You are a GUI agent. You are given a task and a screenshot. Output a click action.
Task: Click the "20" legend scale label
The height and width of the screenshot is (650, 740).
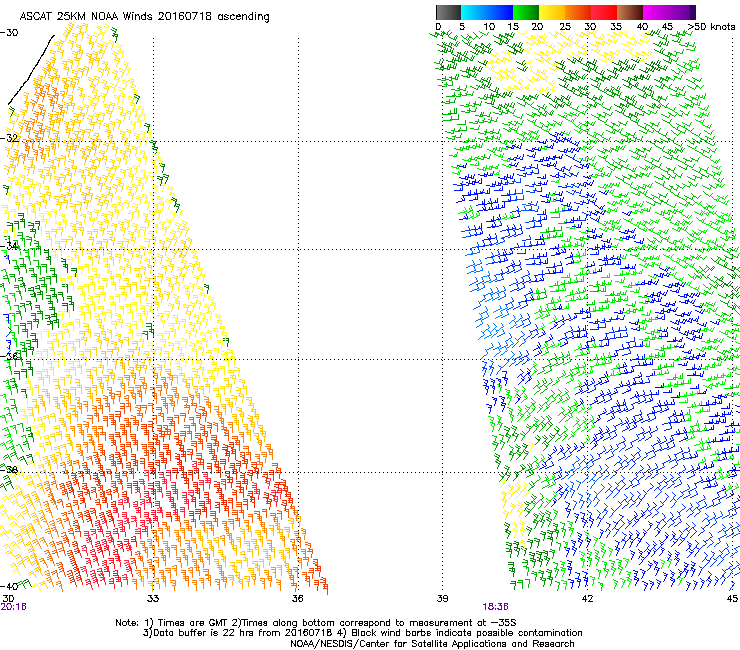click(538, 27)
